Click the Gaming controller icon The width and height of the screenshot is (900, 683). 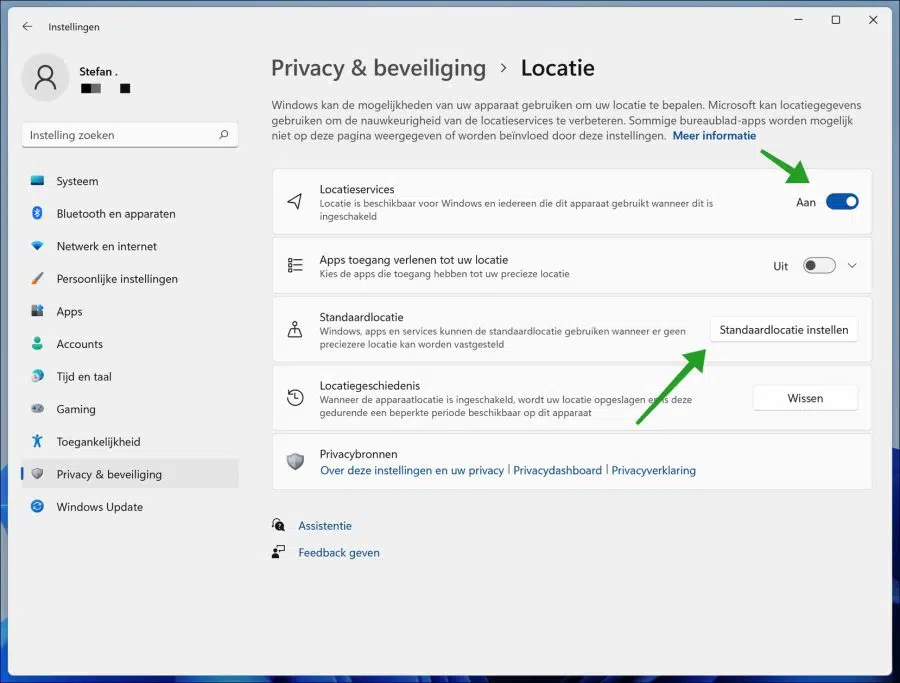tap(37, 409)
